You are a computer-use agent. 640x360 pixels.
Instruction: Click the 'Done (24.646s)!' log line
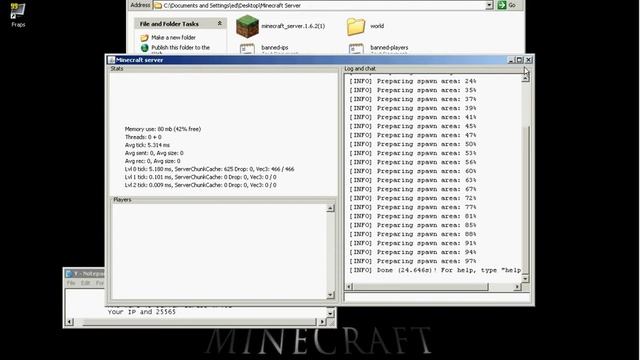pos(435,270)
